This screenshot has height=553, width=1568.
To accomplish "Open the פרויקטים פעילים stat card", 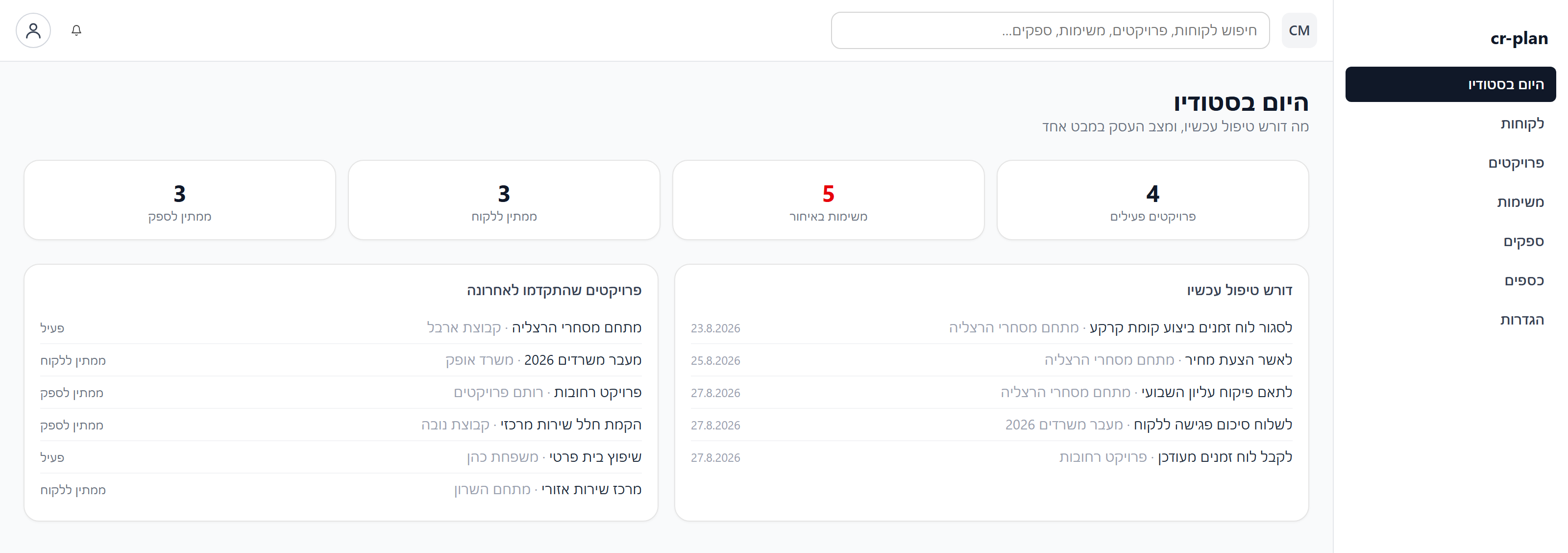I will (x=1152, y=201).
